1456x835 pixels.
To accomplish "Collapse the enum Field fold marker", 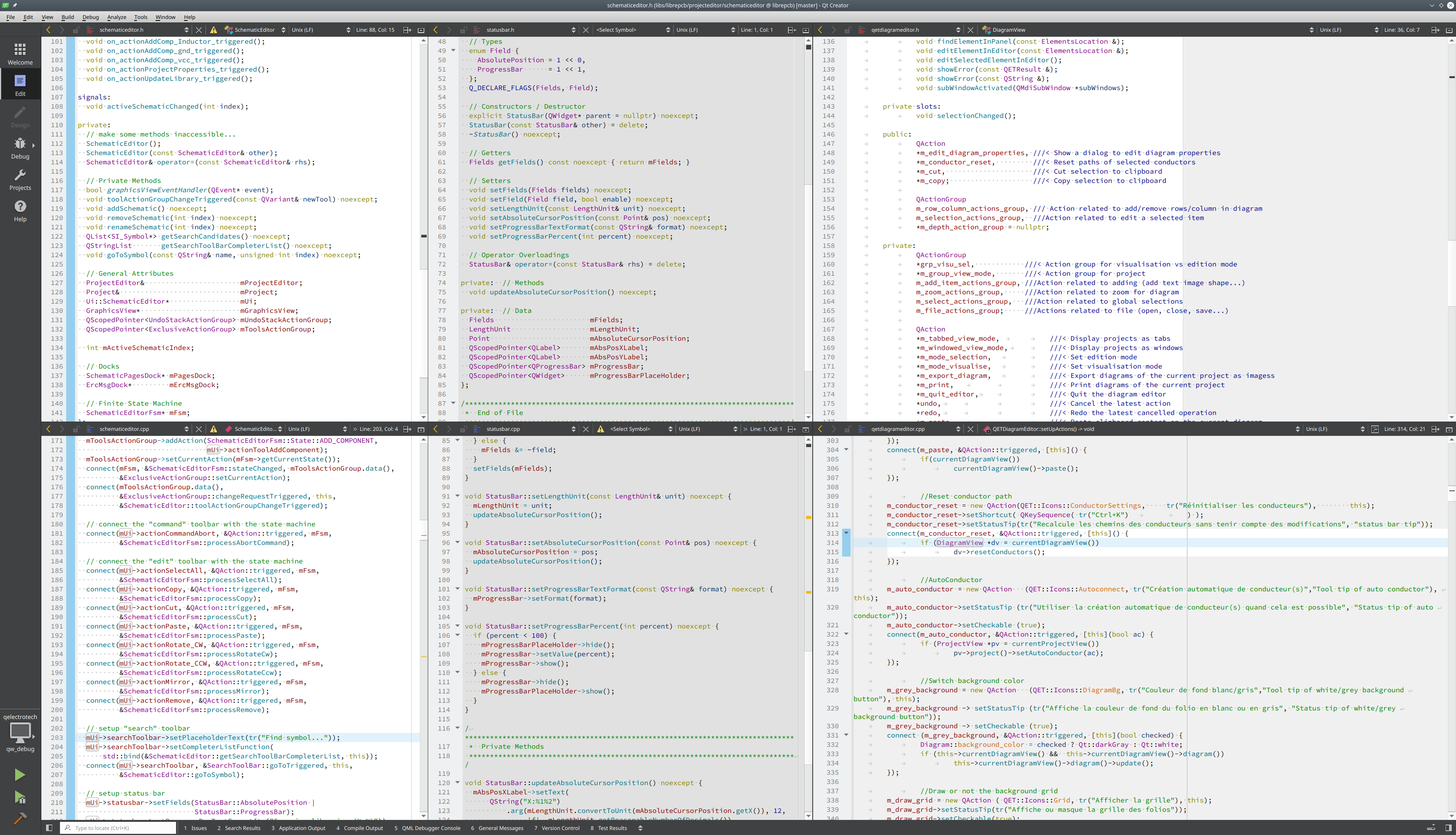I will [x=453, y=50].
